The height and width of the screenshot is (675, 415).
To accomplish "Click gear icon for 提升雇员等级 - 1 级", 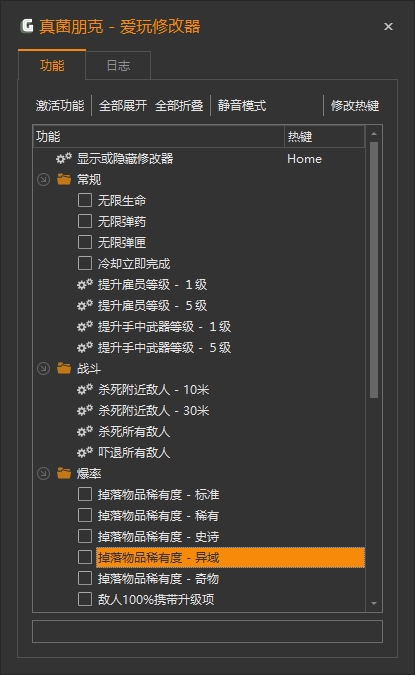I will coord(85,285).
